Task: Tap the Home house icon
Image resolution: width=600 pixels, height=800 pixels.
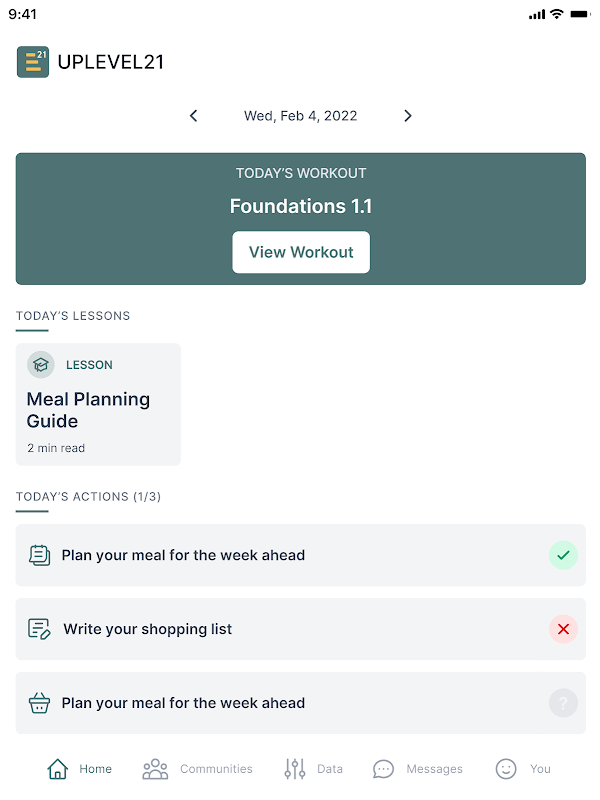Action: [x=58, y=769]
